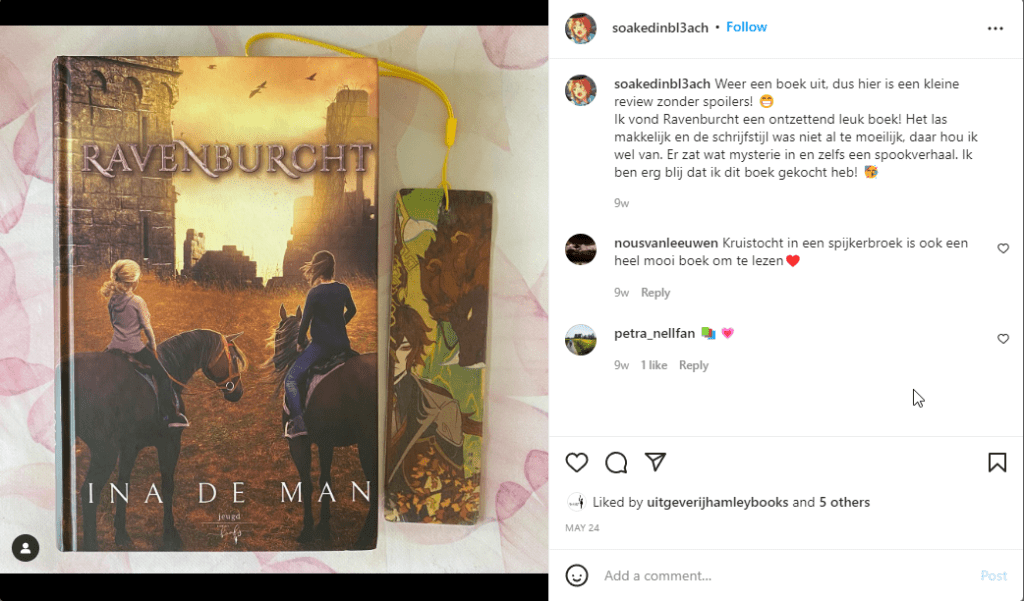Reply to nousvanleeuwen's comment
The width and height of the screenshot is (1024, 601).
tap(655, 293)
